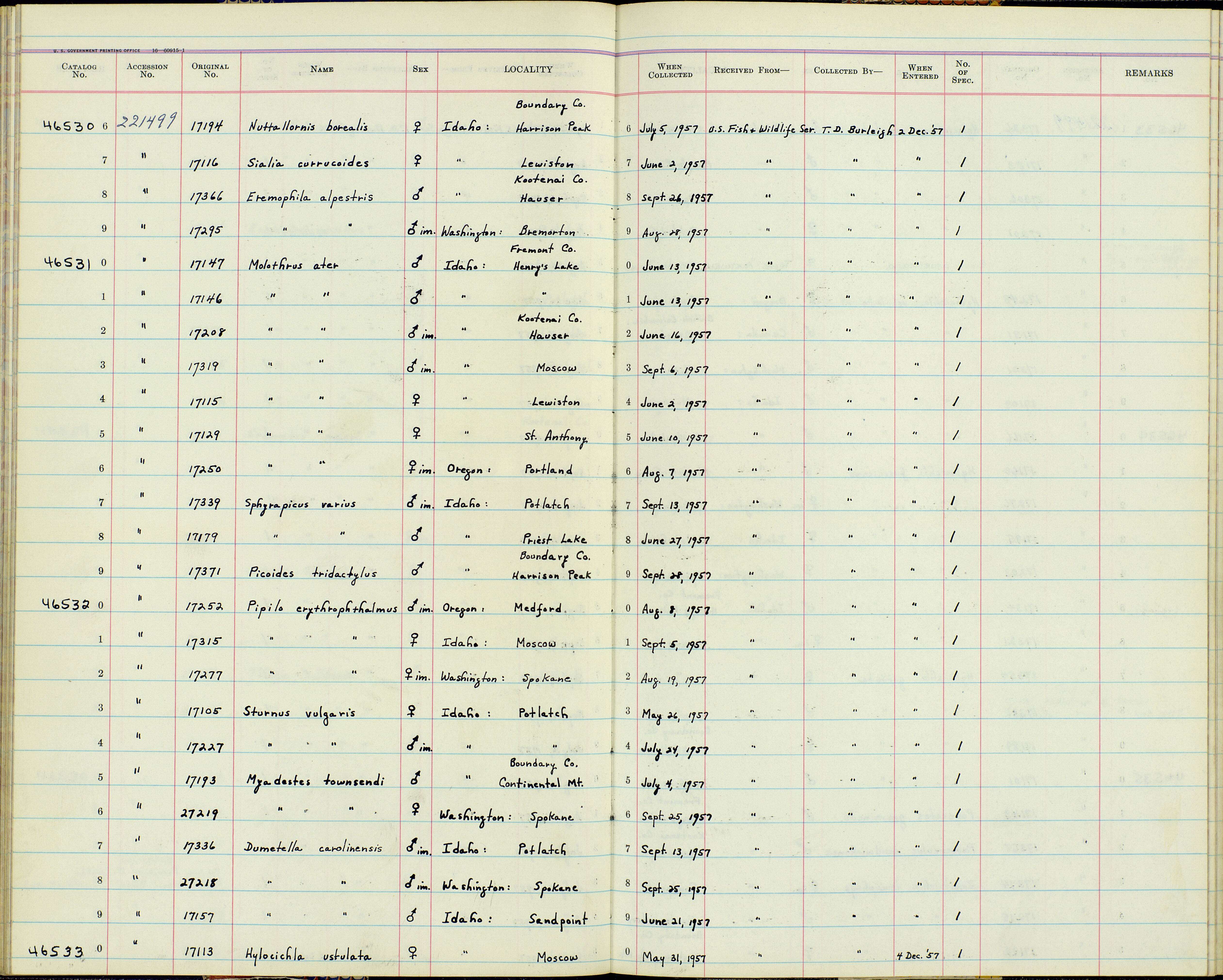Click the NO. OF SPEC. column header
The height and width of the screenshot is (980, 1223).
pyautogui.click(x=963, y=72)
